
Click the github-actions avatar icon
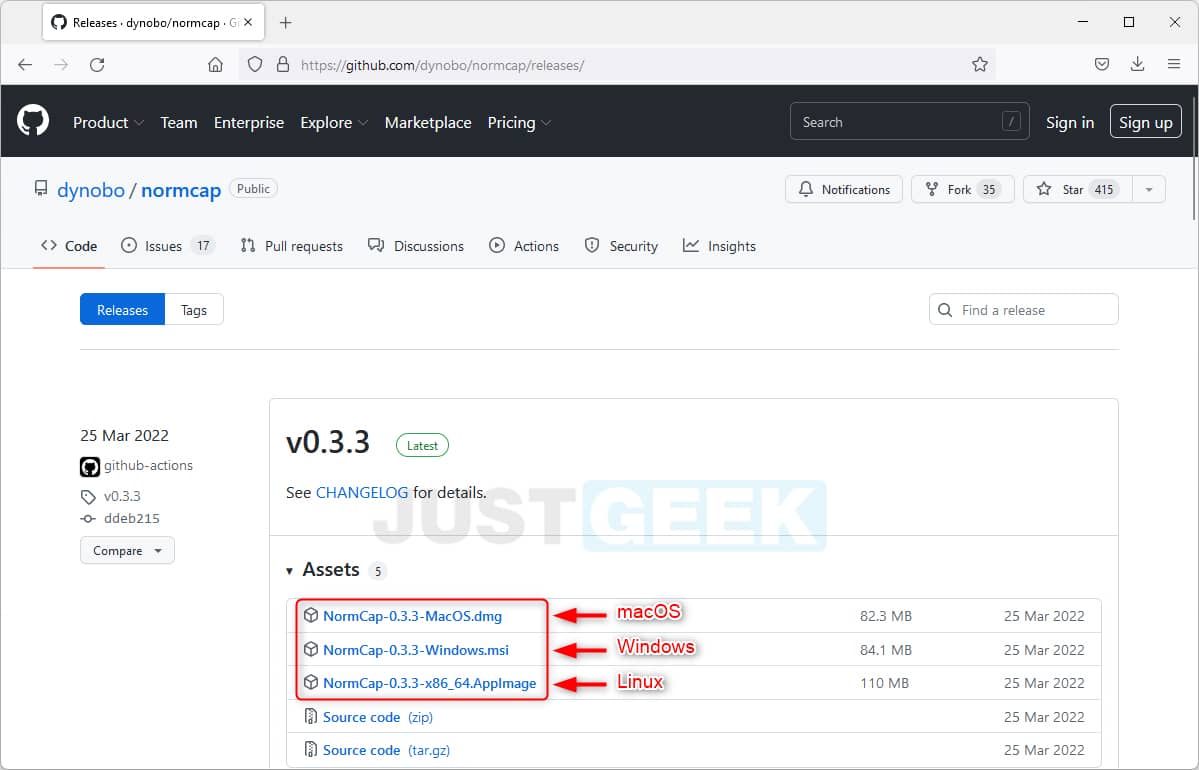coord(89,466)
